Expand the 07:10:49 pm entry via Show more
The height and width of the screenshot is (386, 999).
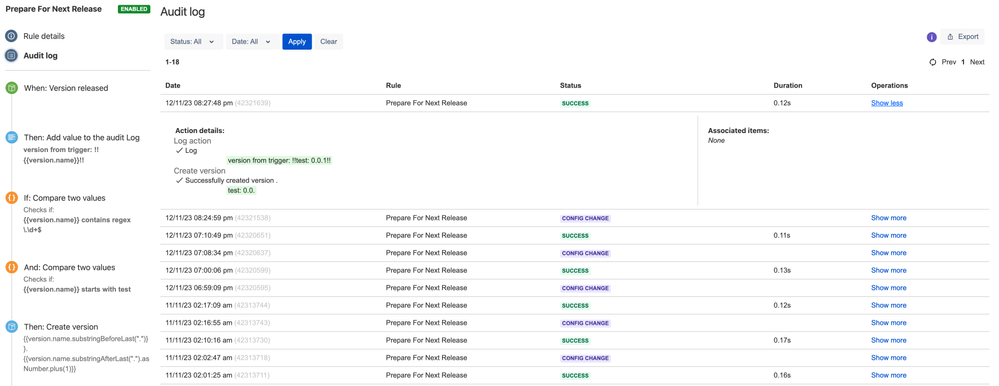pos(889,235)
